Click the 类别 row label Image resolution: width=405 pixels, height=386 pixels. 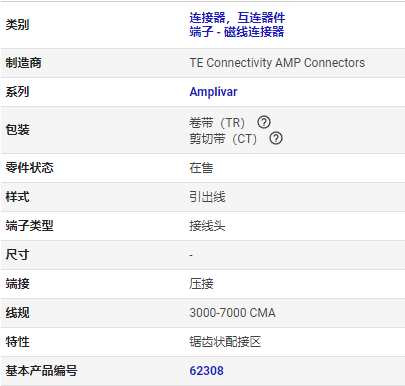(17, 25)
